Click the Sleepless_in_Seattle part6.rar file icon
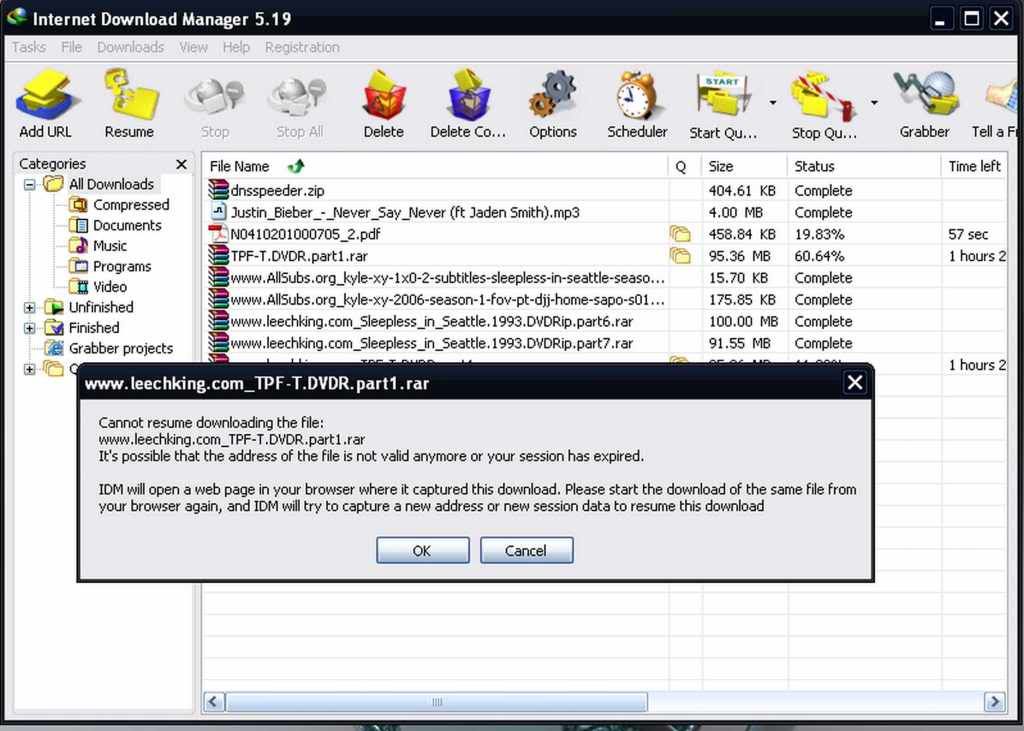 [218, 321]
